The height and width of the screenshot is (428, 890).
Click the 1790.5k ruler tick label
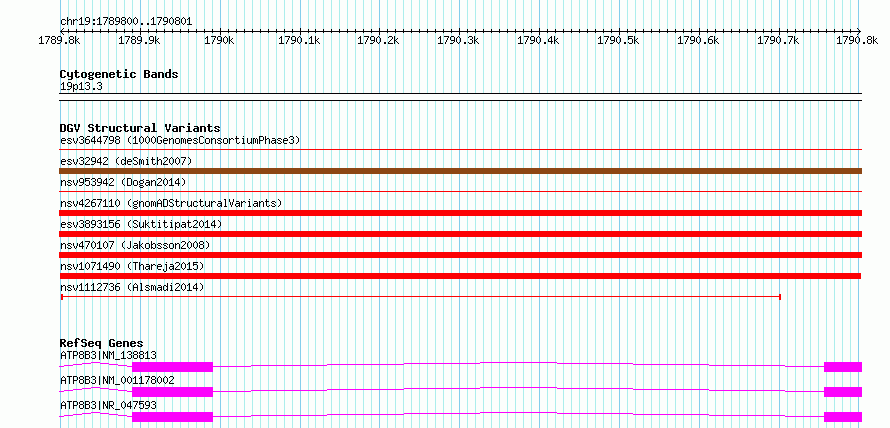coord(619,40)
